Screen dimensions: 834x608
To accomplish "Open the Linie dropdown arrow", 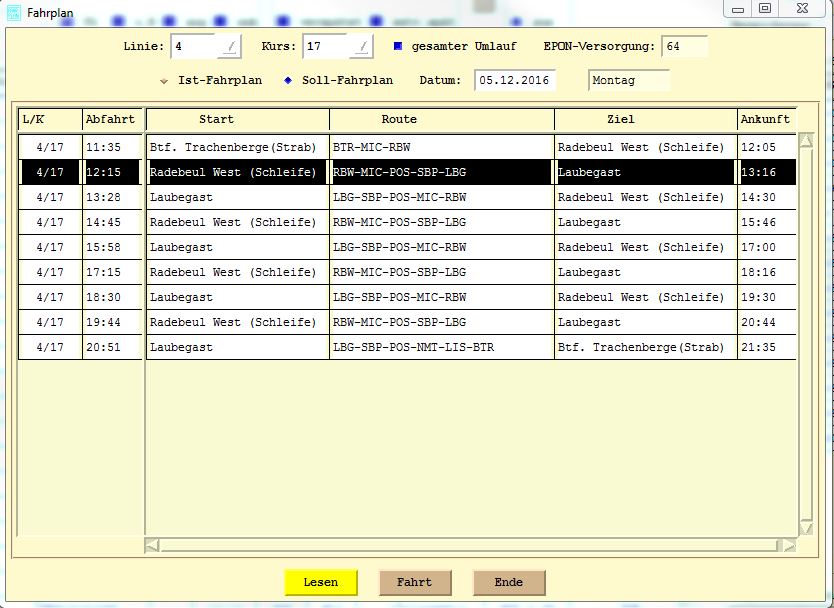I will point(230,46).
